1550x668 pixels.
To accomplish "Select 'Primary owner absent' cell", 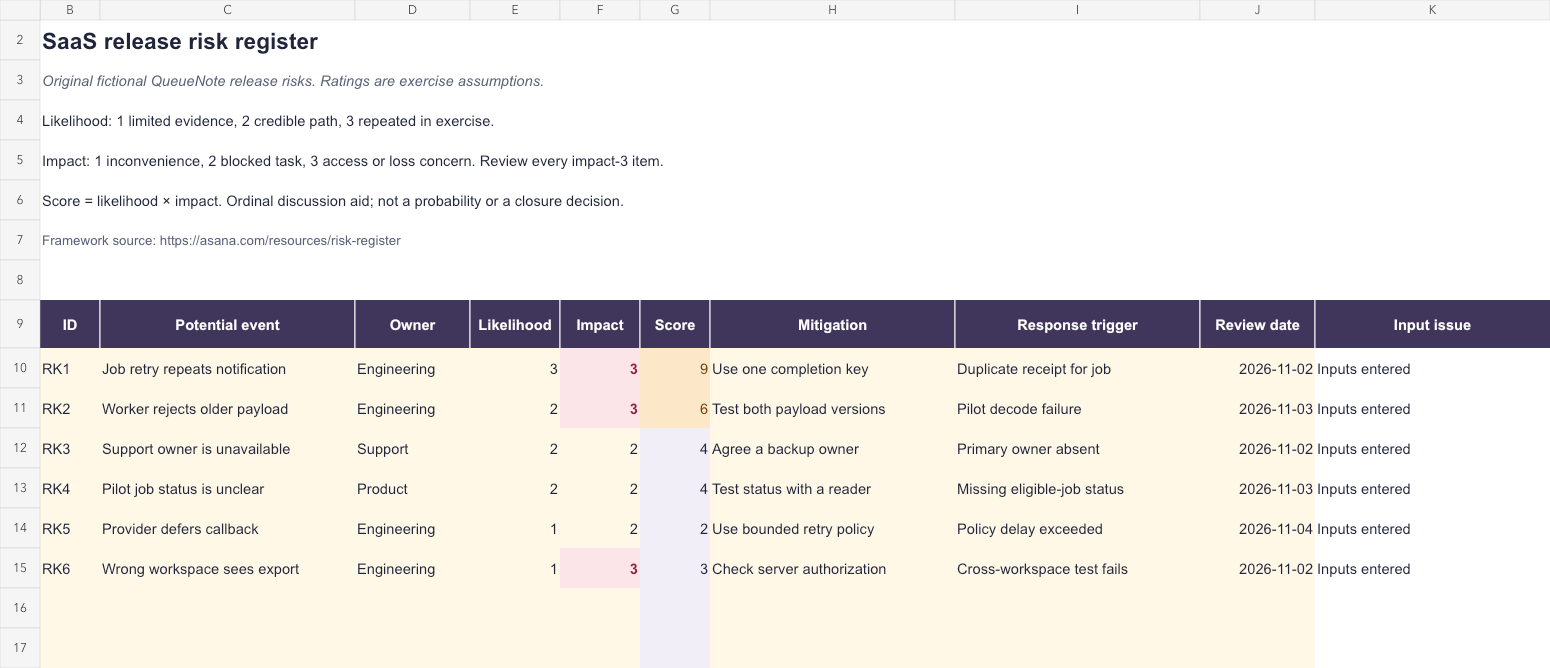I will pyautogui.click(x=1077, y=449).
